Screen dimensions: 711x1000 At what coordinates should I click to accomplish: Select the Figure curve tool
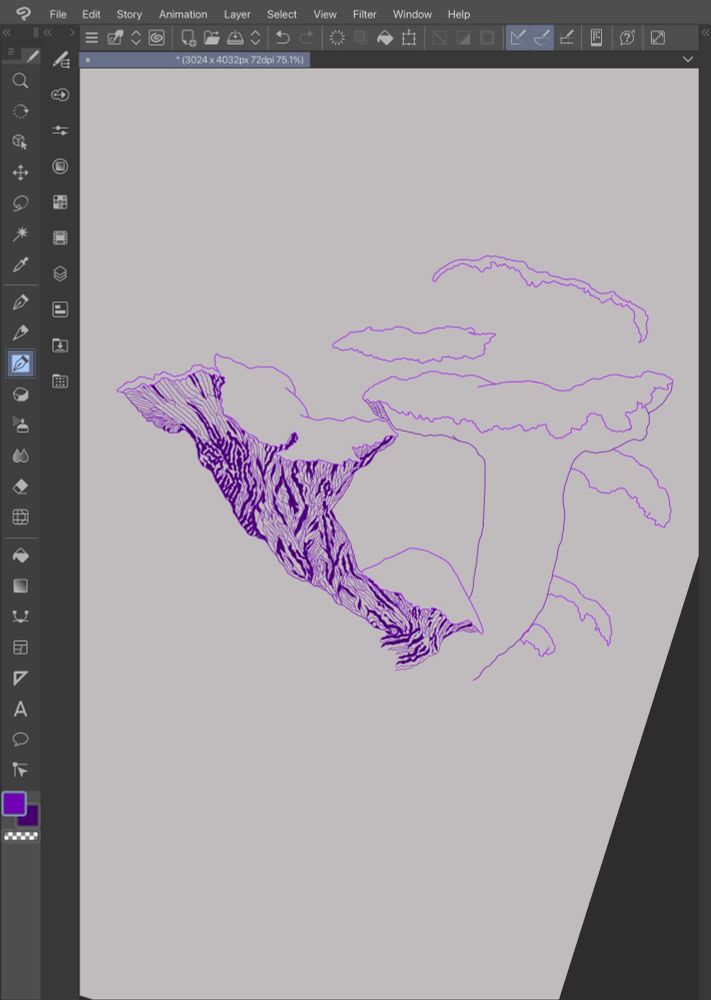coord(20,617)
